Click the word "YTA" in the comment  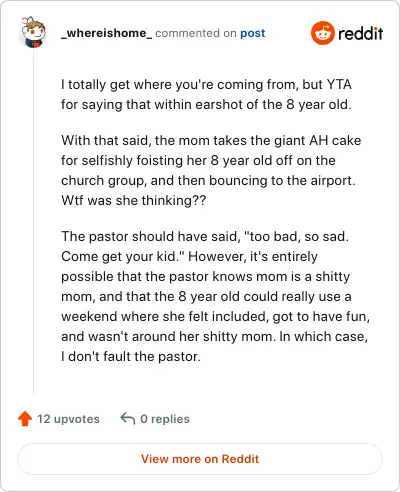(339, 84)
